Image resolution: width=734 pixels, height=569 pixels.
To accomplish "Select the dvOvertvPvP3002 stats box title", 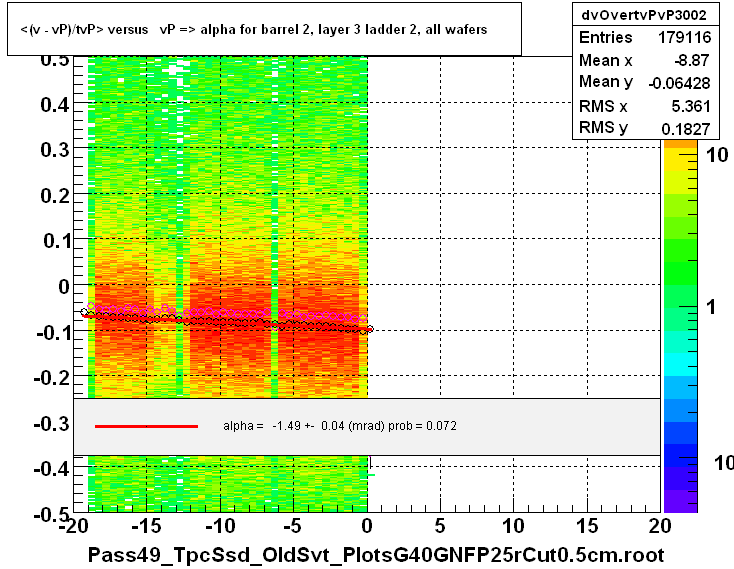I will pos(644,15).
